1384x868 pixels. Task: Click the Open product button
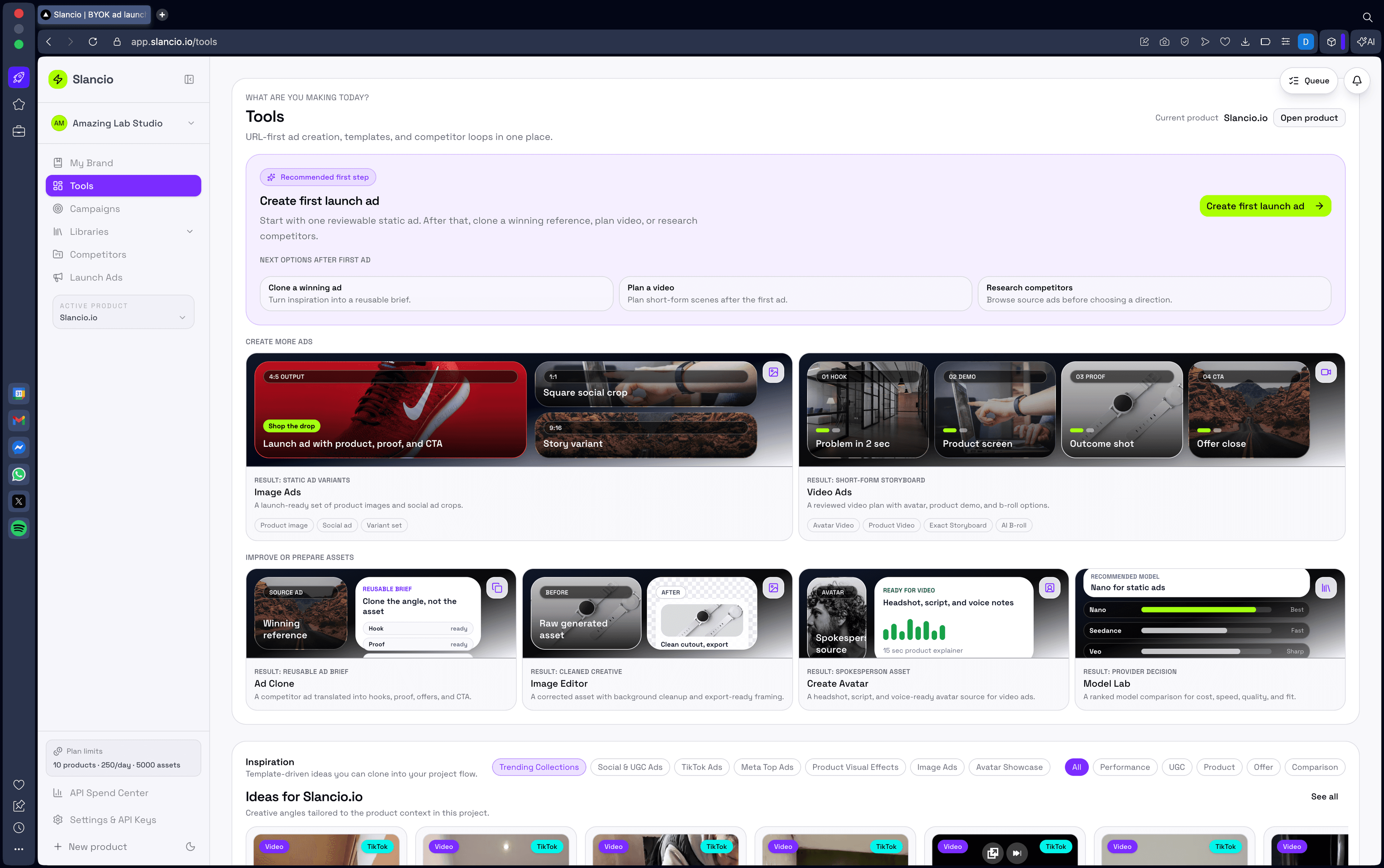coord(1309,118)
